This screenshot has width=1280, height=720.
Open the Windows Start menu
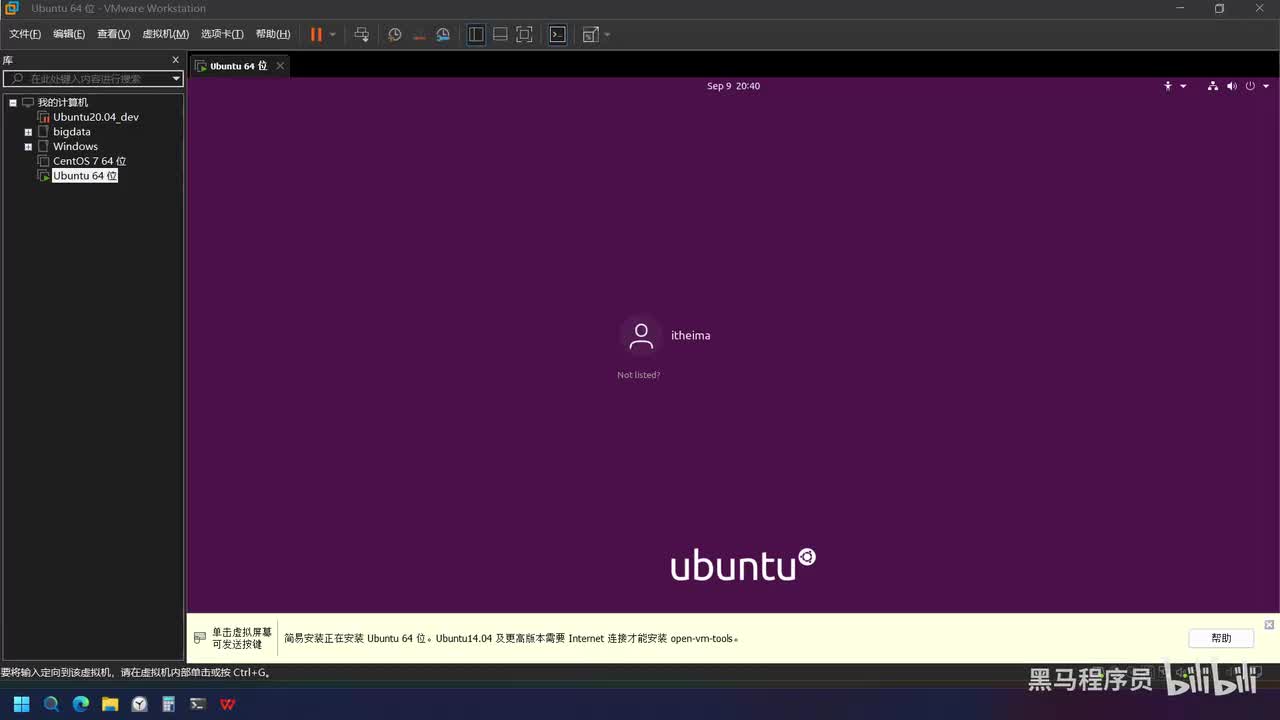point(21,704)
